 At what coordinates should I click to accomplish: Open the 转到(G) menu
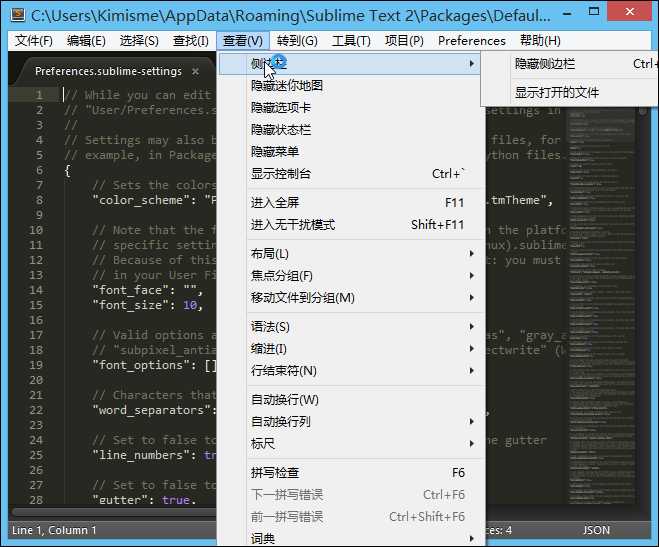click(x=297, y=41)
